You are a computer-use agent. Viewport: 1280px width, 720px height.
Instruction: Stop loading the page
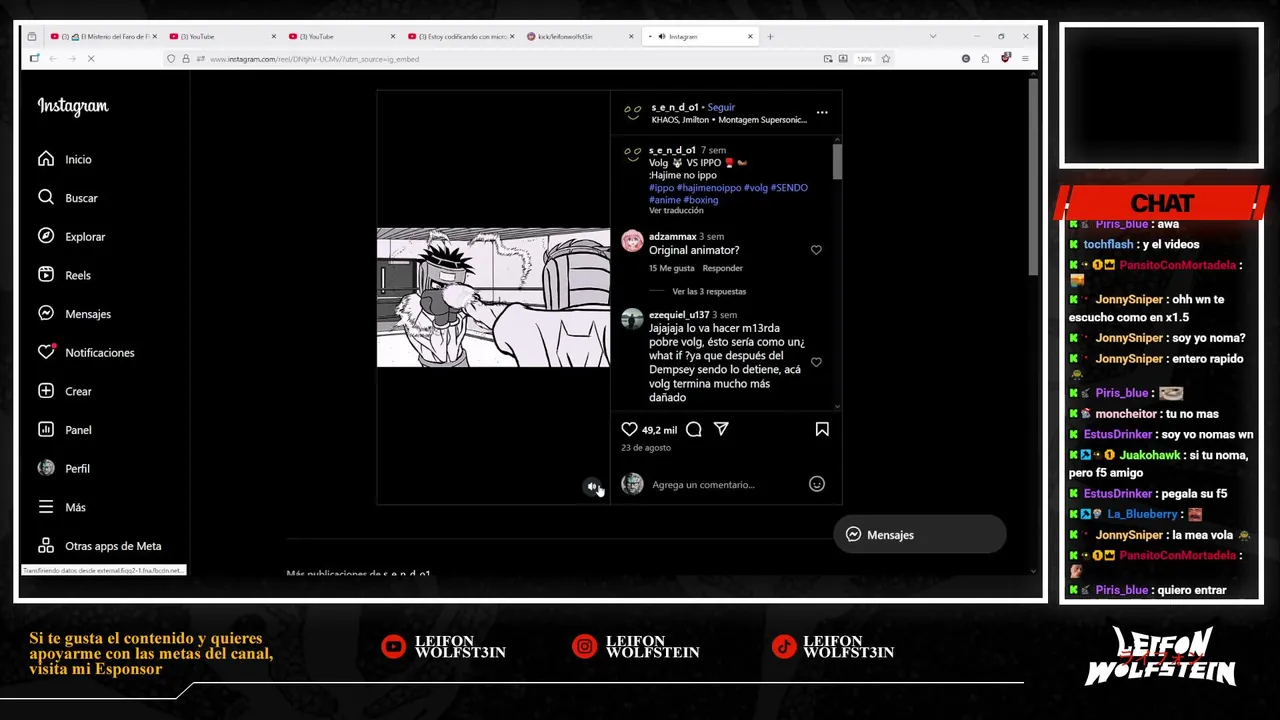[90, 59]
